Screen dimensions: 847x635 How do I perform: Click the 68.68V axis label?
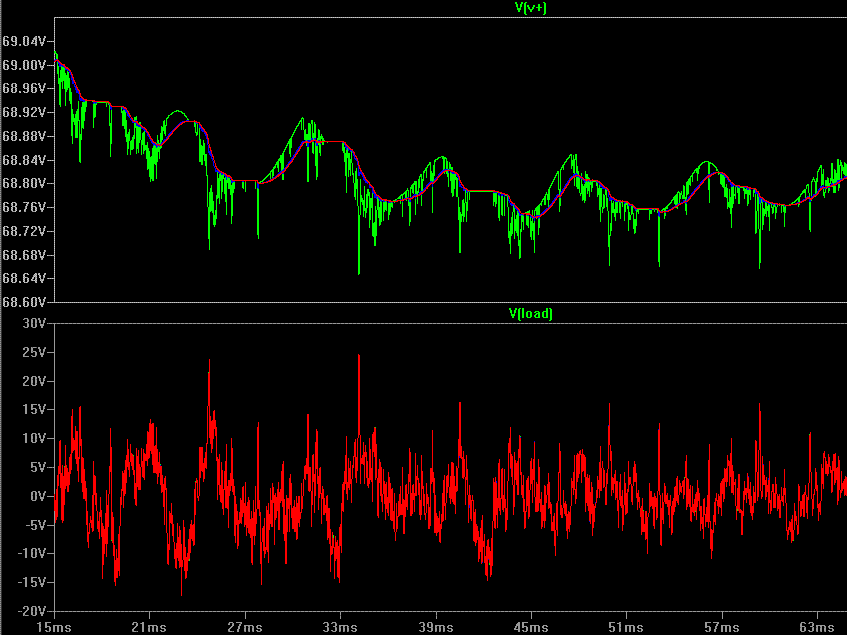pyautogui.click(x=26, y=255)
